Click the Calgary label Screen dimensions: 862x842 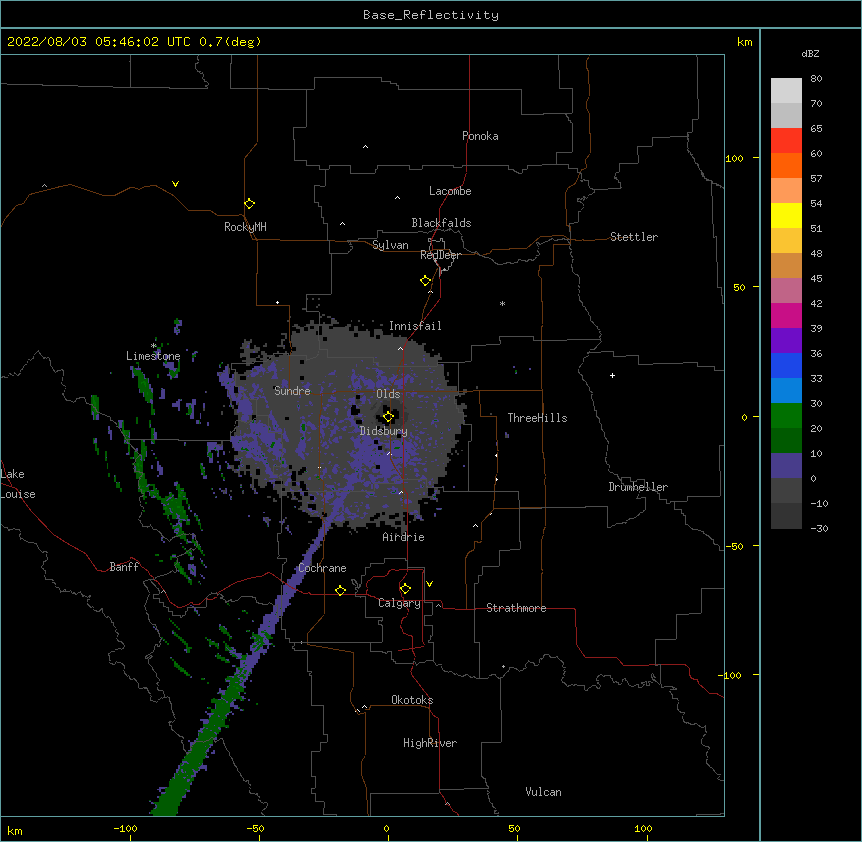click(399, 603)
